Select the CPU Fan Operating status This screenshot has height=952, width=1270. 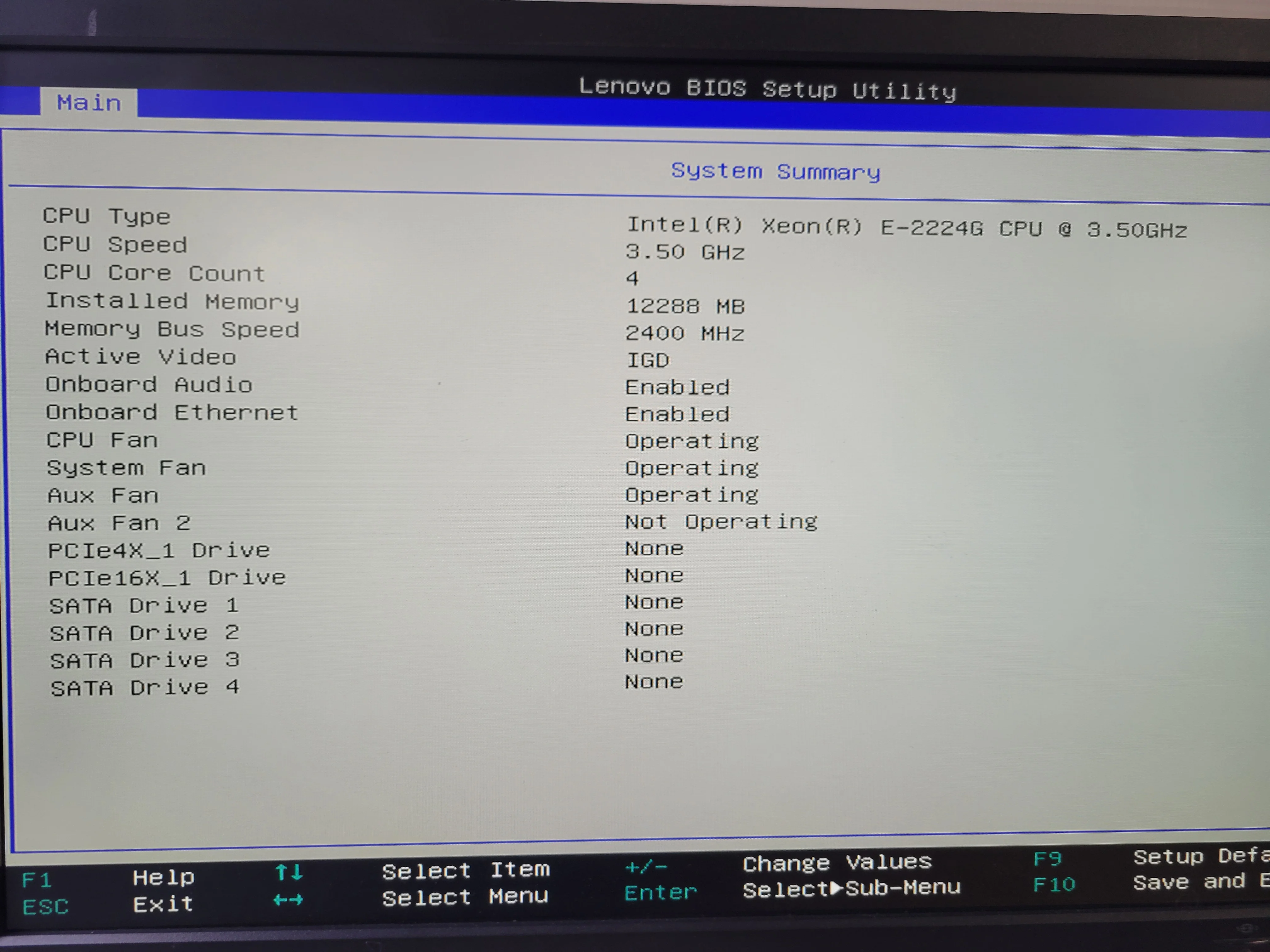[692, 442]
